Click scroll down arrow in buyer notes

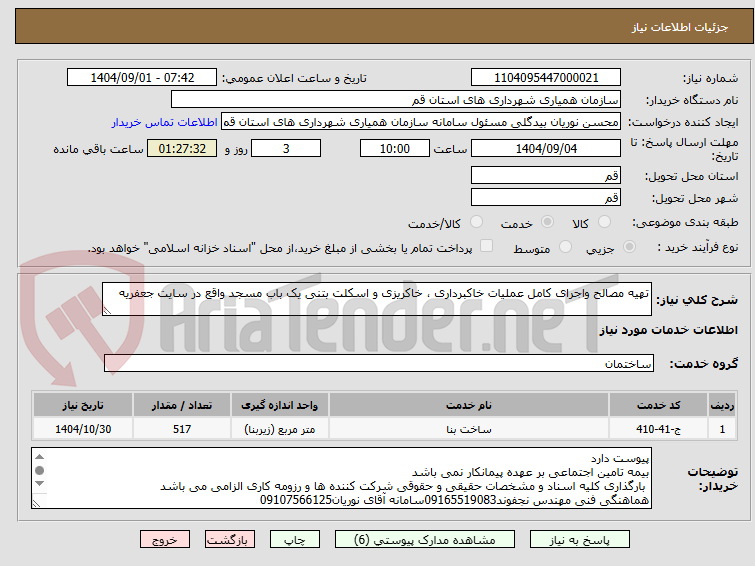click(x=39, y=483)
